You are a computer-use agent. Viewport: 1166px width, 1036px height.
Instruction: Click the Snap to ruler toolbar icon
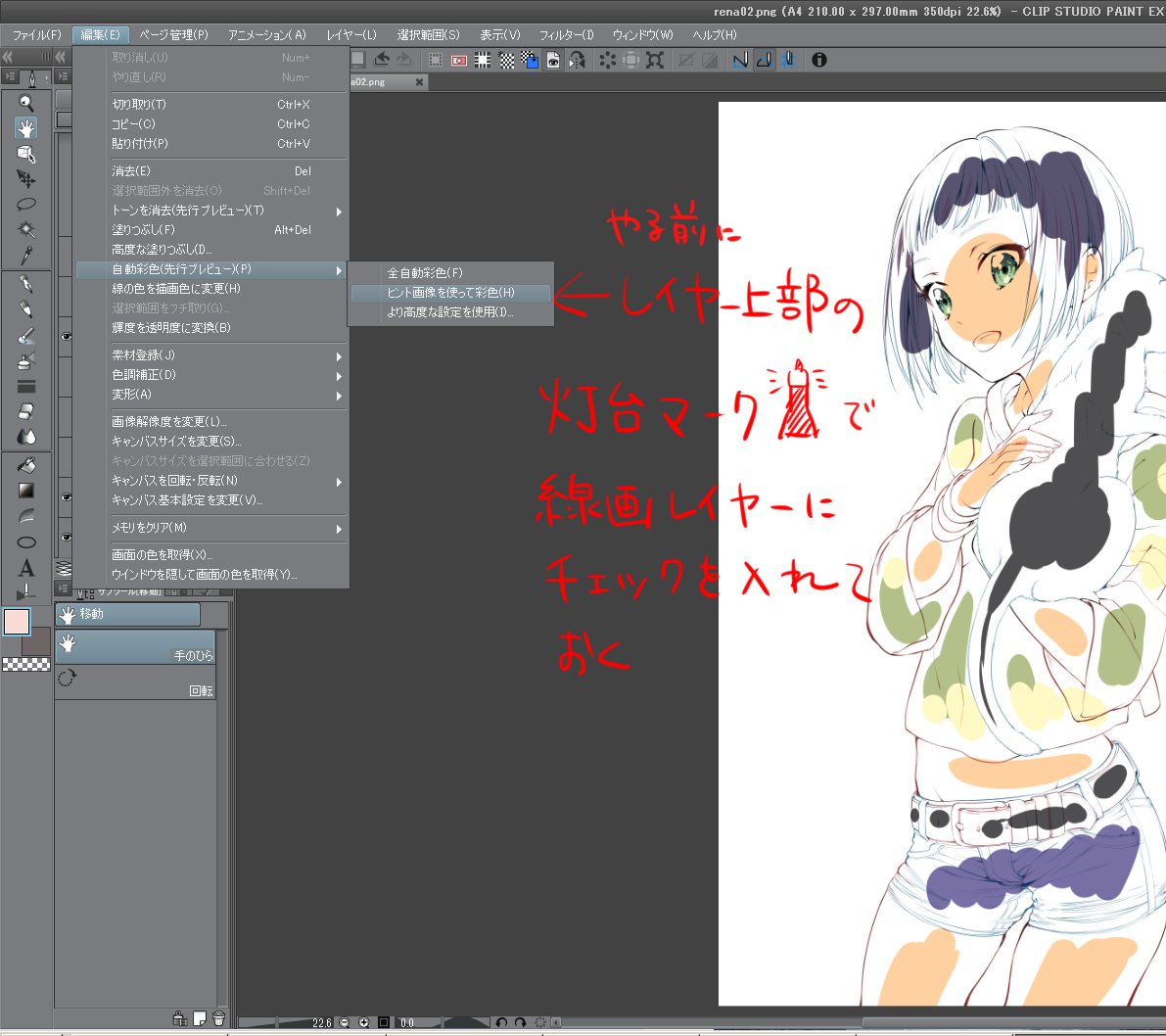tap(740, 61)
